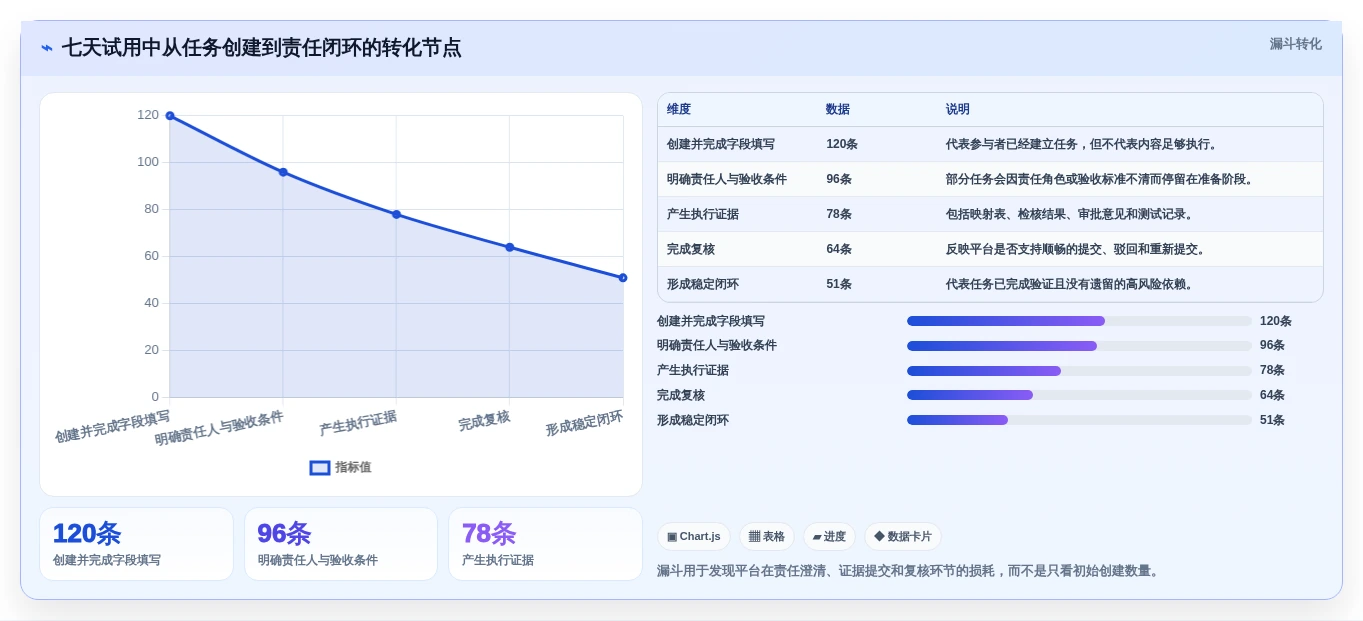Click the 完成复核 label in progress list
This screenshot has width=1363, height=621.
coord(681,395)
